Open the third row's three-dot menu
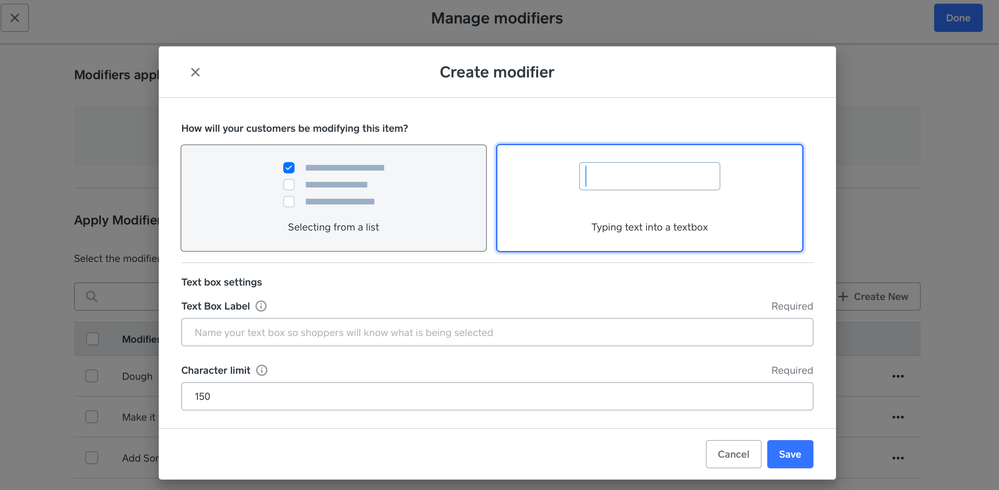The width and height of the screenshot is (999, 490). (897, 458)
